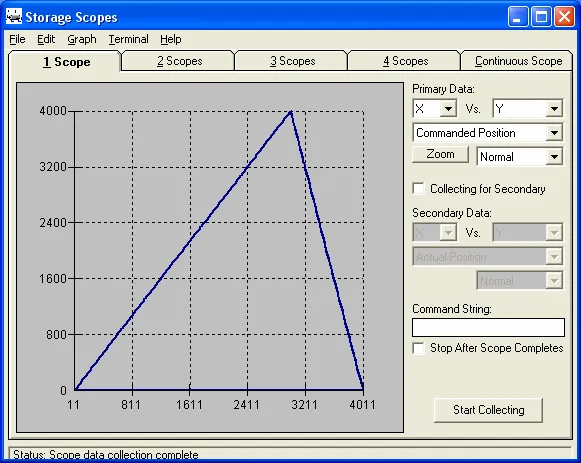Open the secondary Normal dropdown

(554, 281)
